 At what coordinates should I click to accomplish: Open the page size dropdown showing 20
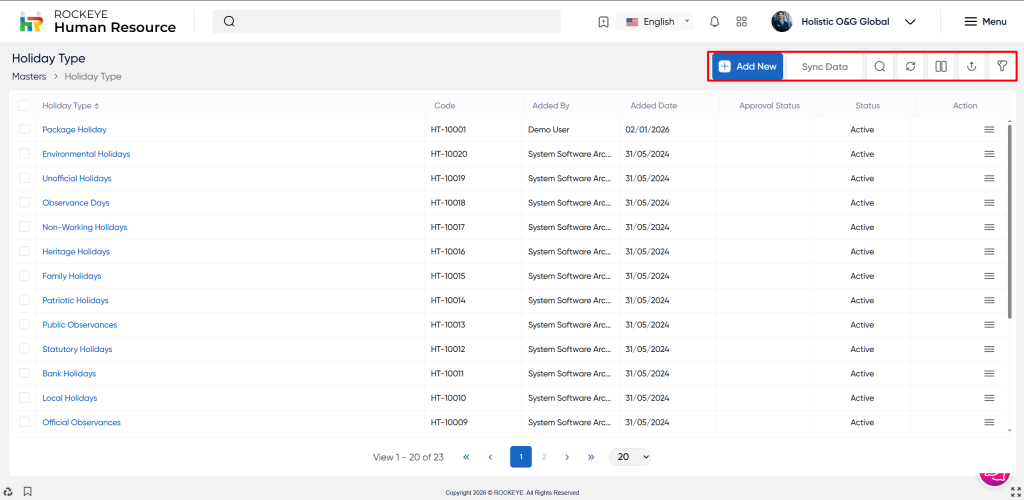(x=630, y=457)
